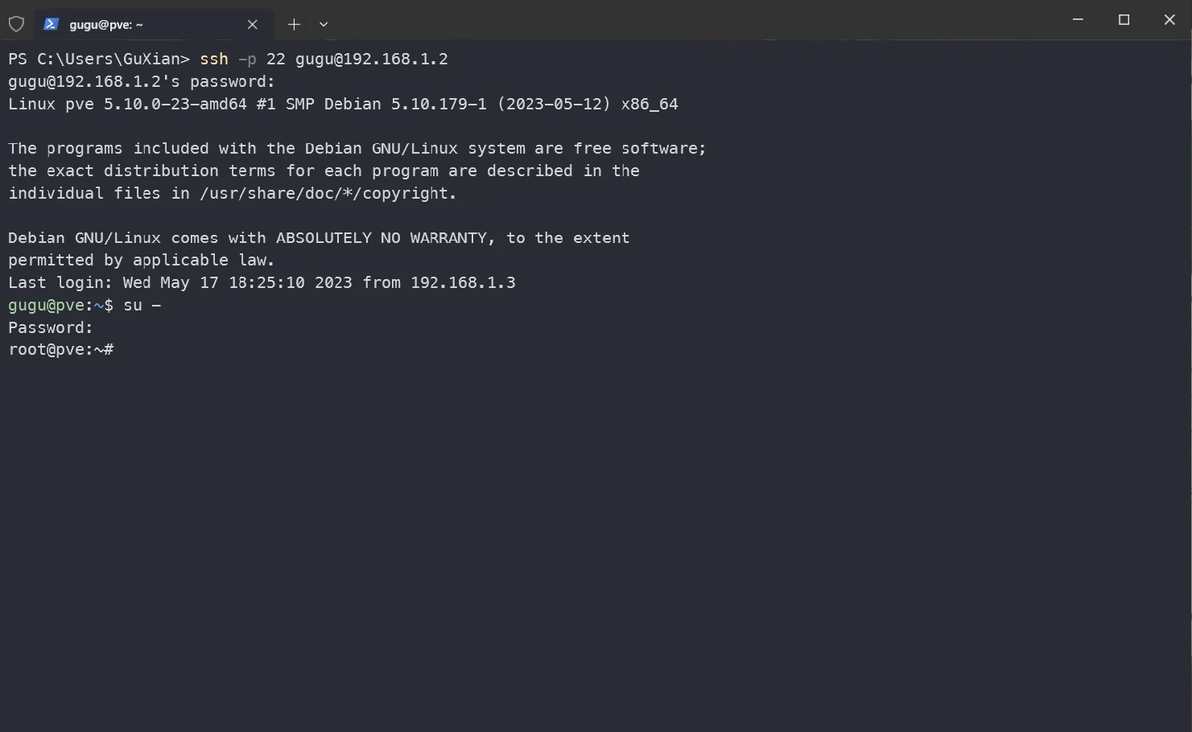Click the Password: line below su -
Screen dimensions: 1192x732
pos(50,328)
